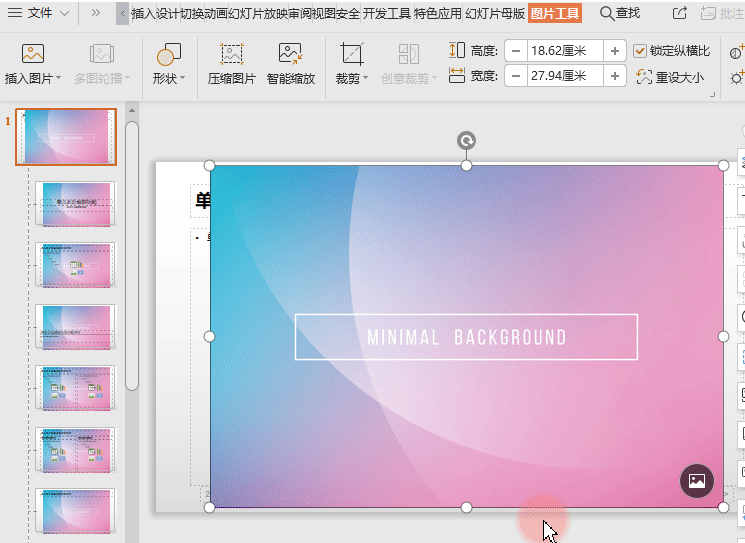Decrease width with the minus stepper
The image size is (745, 543).
click(515, 75)
